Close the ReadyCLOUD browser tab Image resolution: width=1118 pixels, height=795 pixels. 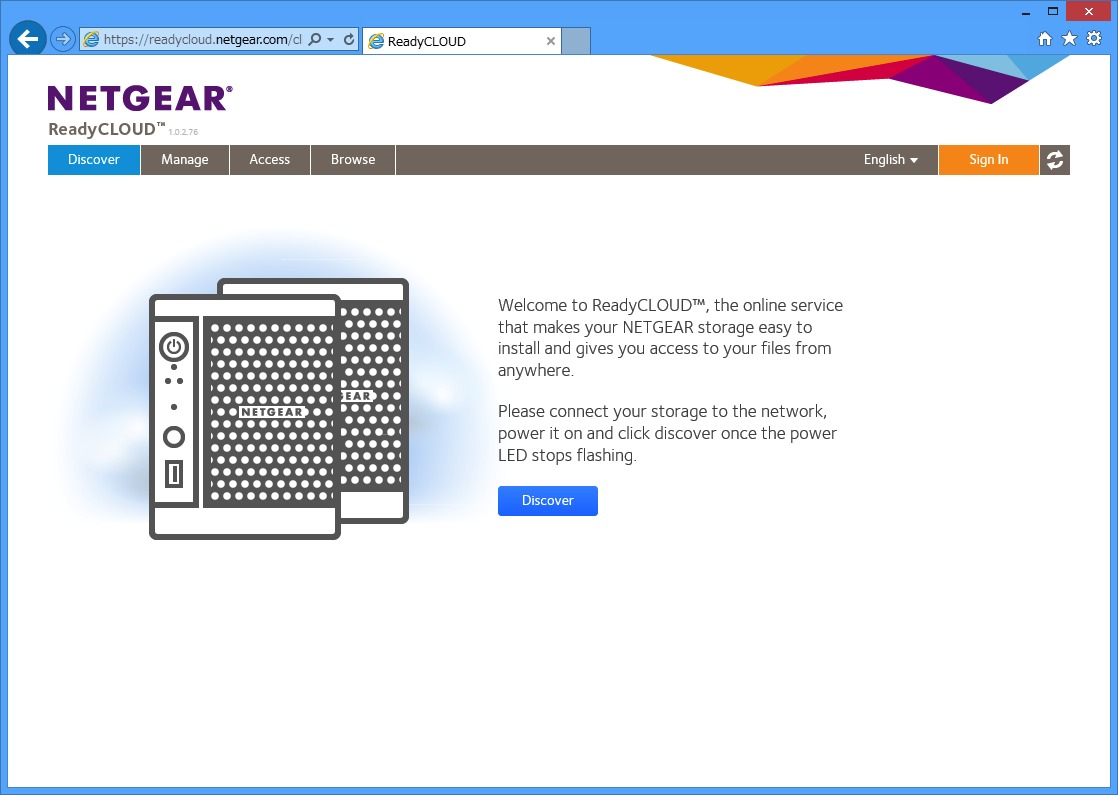tap(551, 41)
